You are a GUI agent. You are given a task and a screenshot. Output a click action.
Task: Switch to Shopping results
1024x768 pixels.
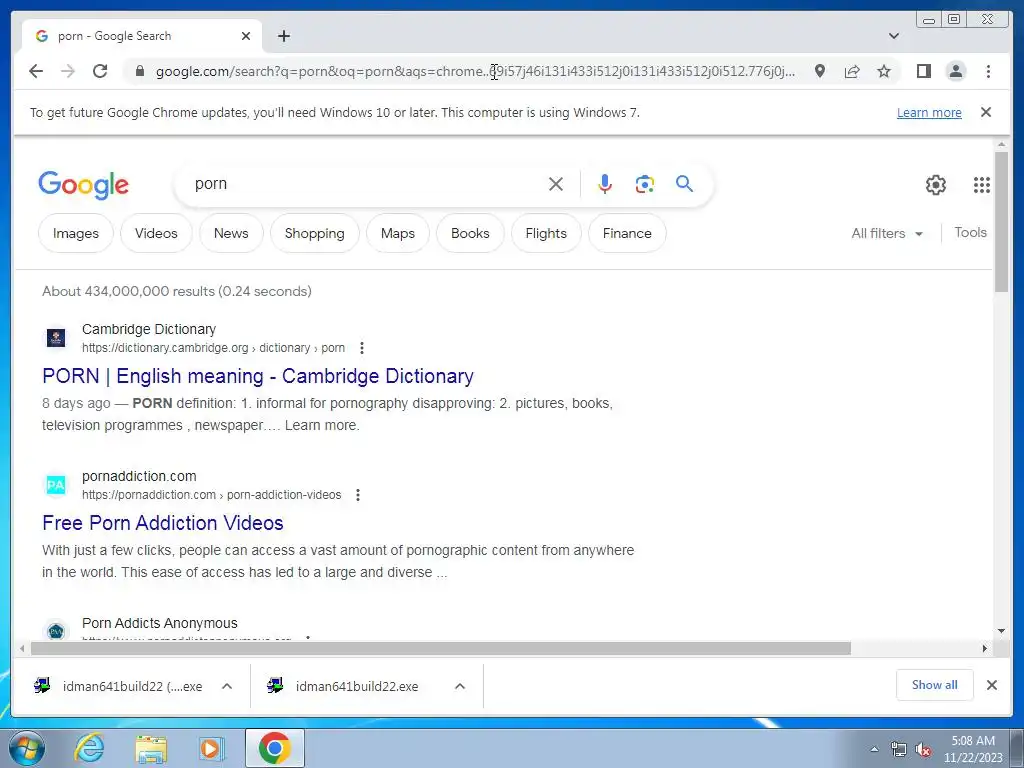(314, 233)
